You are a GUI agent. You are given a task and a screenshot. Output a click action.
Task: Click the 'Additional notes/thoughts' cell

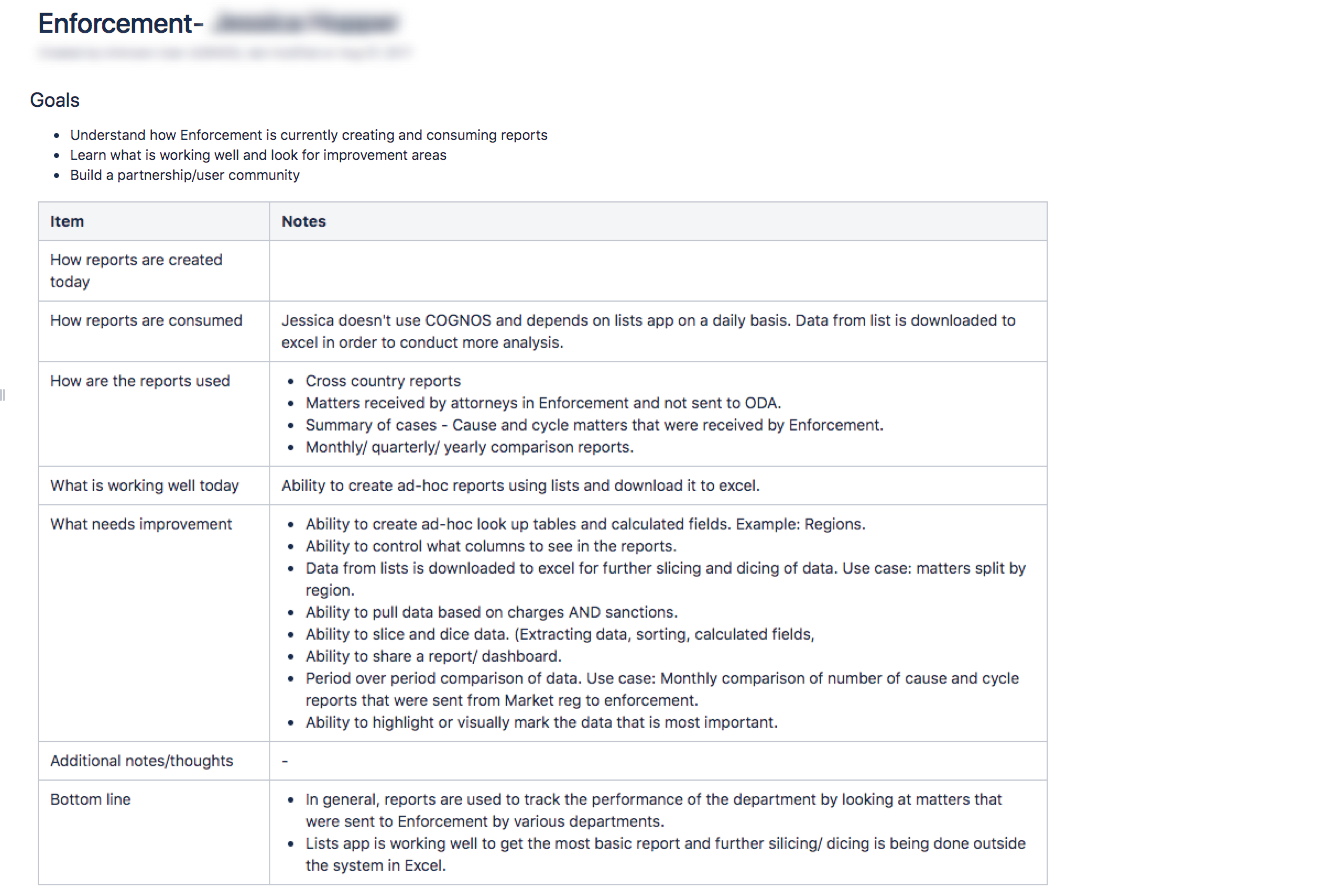pyautogui.click(x=141, y=760)
